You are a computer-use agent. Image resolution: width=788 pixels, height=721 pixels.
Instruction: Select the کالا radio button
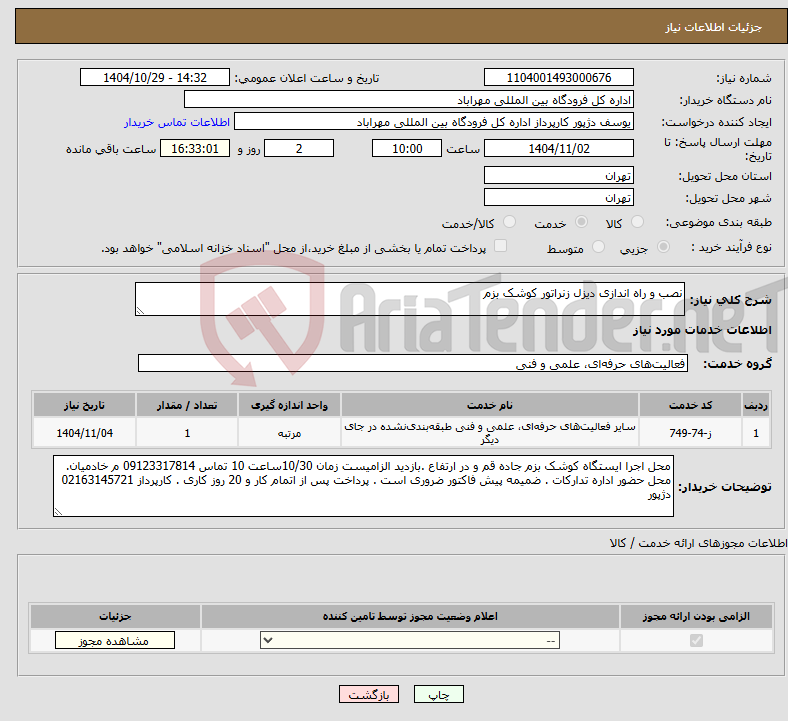tap(637, 222)
